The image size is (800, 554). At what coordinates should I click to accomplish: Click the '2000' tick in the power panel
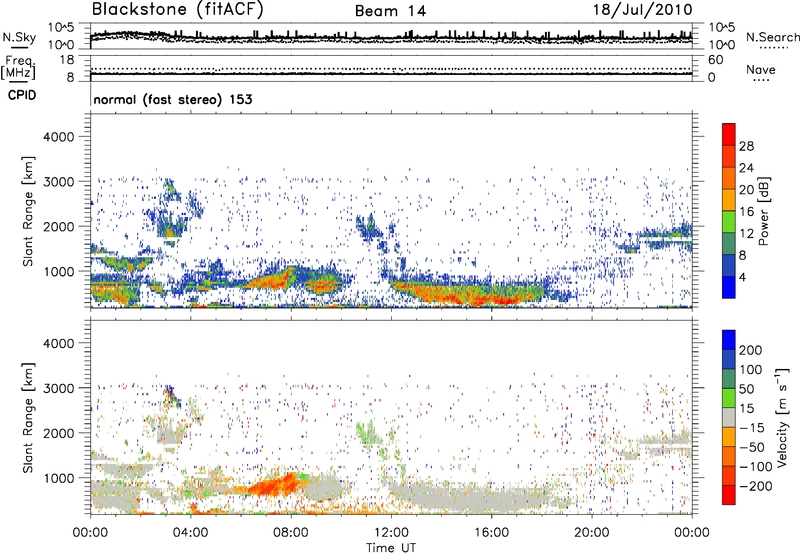tap(59, 226)
